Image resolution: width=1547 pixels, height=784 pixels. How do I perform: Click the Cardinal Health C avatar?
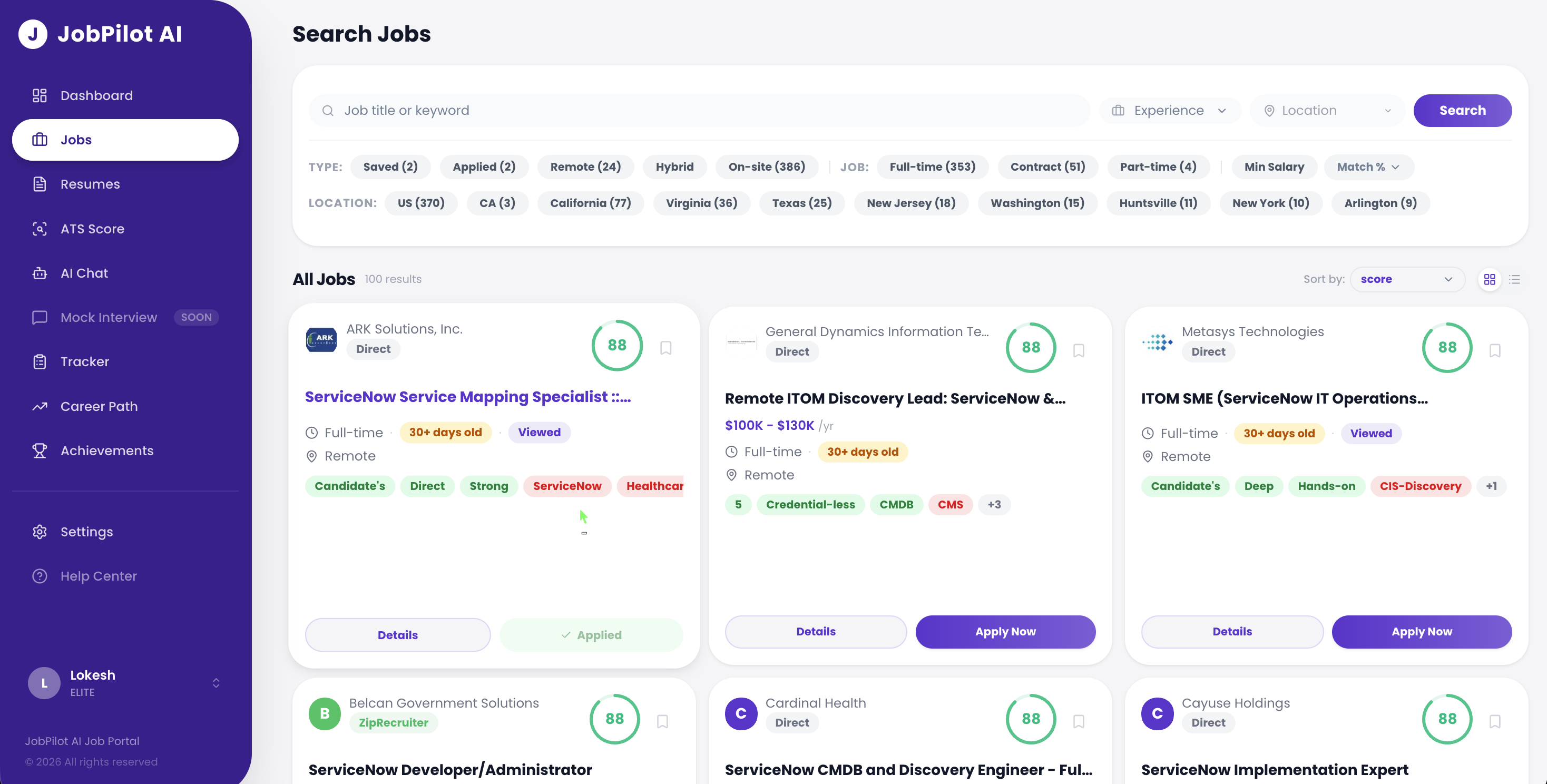(x=740, y=713)
